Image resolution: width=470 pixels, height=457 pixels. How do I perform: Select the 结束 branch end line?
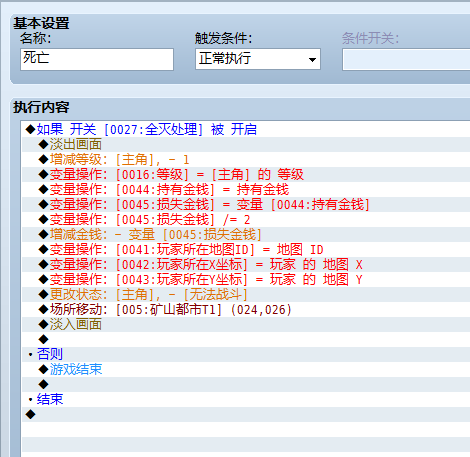tap(246, 399)
